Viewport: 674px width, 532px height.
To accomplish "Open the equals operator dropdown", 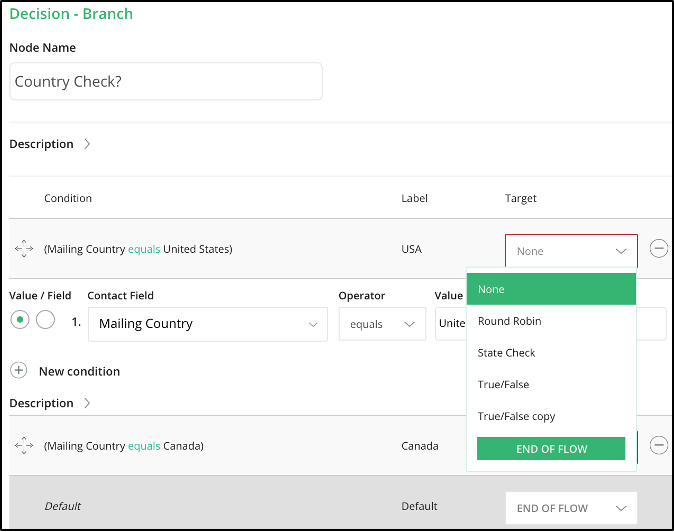I will point(382,324).
